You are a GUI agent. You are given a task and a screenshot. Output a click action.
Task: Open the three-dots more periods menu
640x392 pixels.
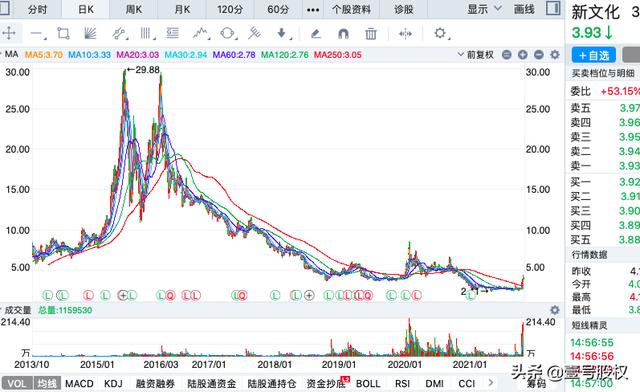[313, 10]
